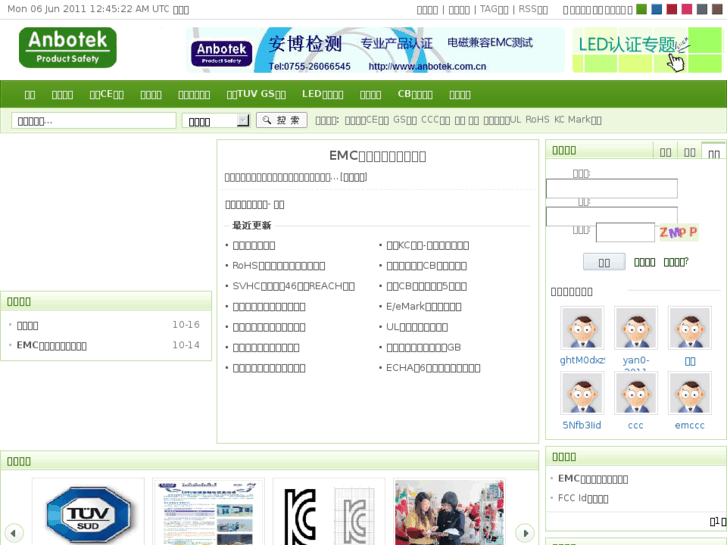Open the LED certification topic banner
This screenshot has width=727, height=545.
[x=647, y=50]
